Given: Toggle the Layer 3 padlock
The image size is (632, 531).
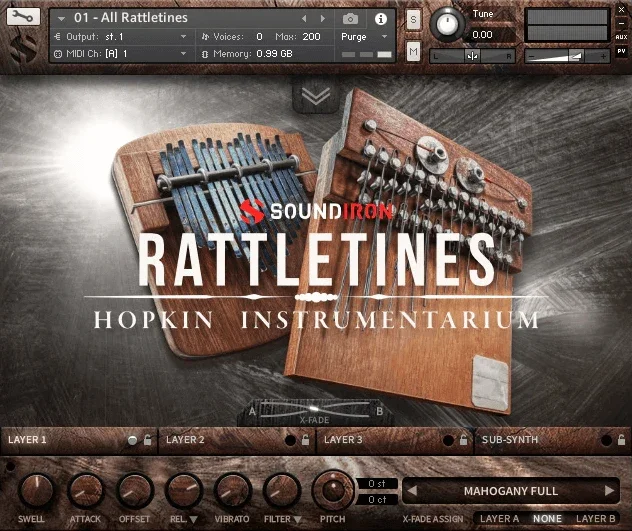Looking at the screenshot, I should pyautogui.click(x=464, y=440).
